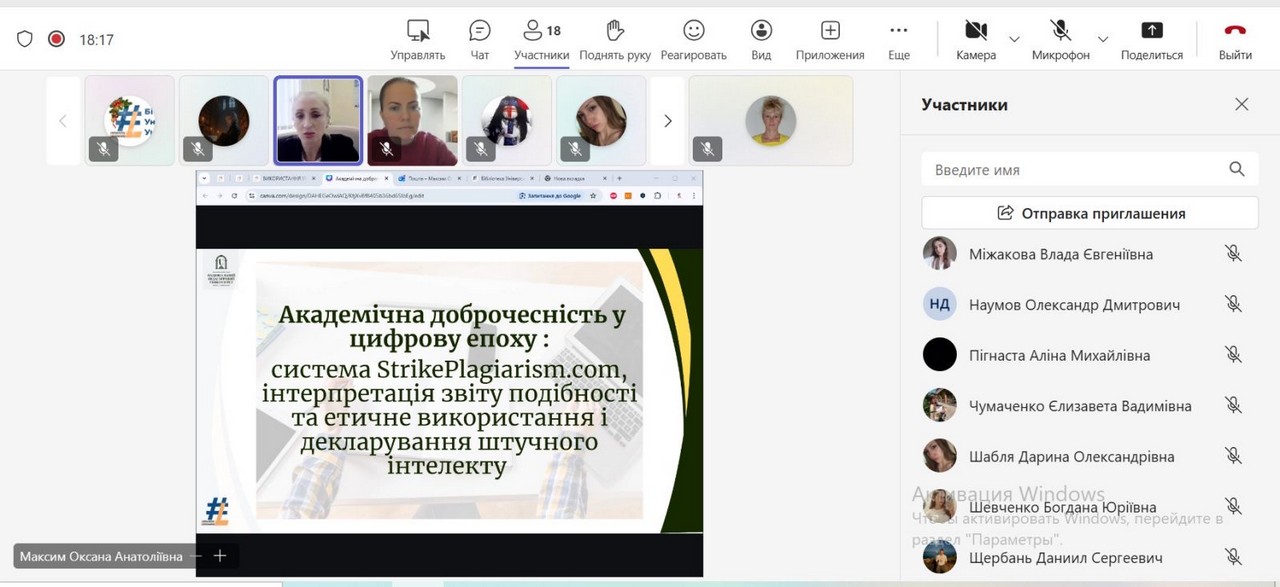Viewport: 1280px width, 587px height.
Task: Open the Chat panel icon
Action: 480,31
